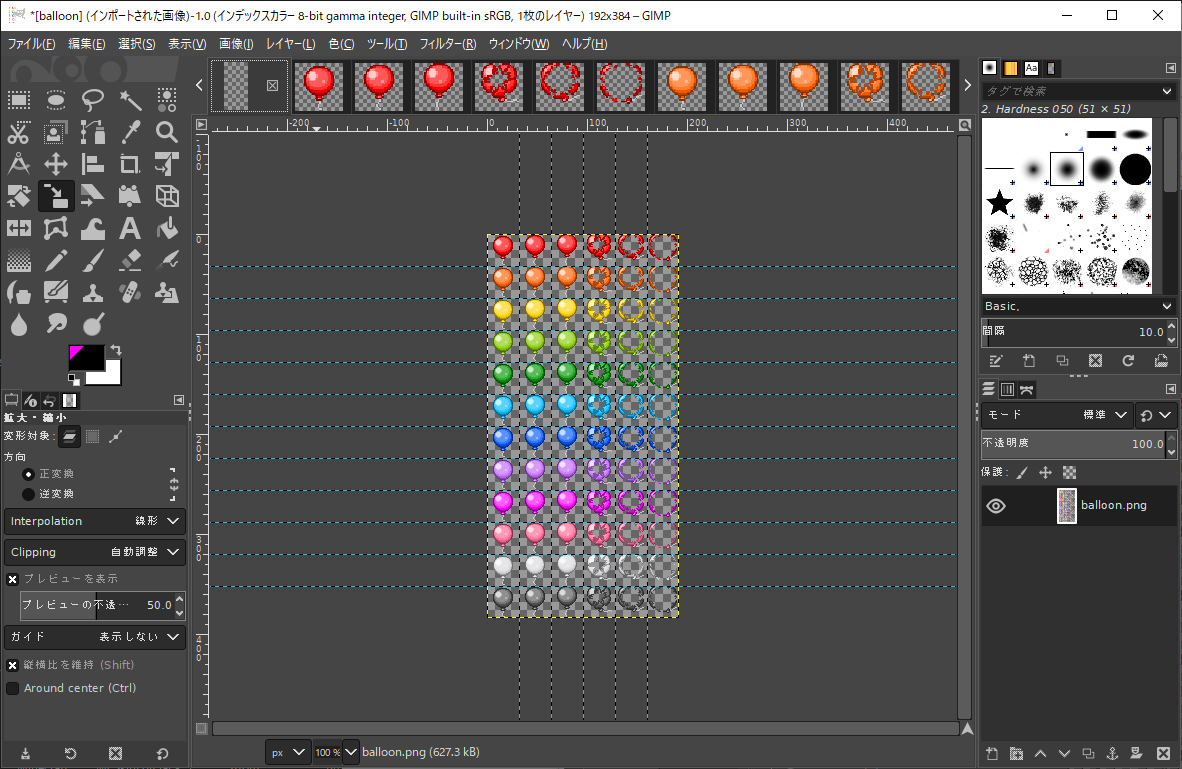This screenshot has height=769, width=1182.
Task: Select the Rectangle Select tool
Action: [19, 100]
